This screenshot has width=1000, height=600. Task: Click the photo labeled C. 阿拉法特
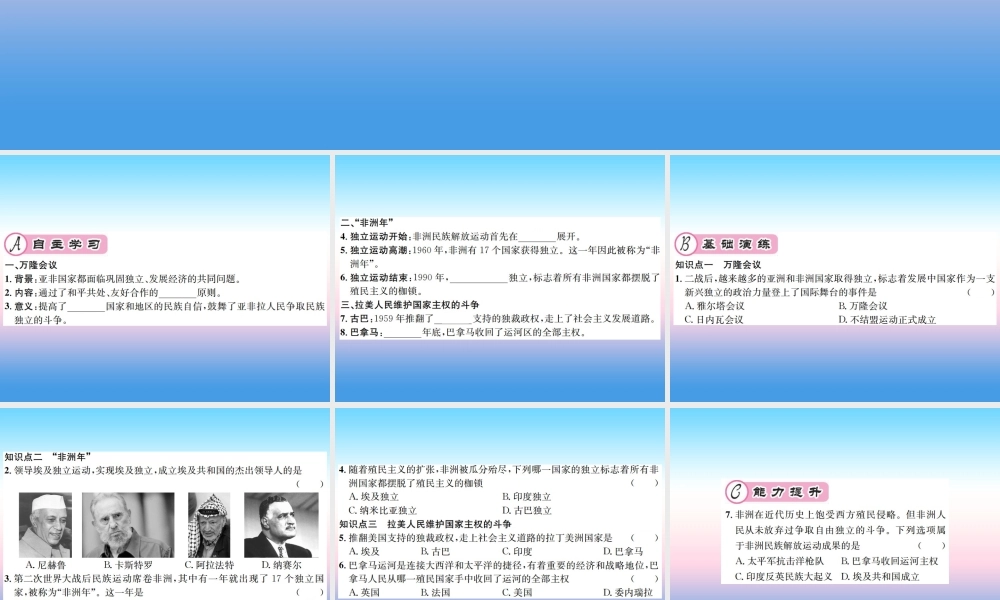tap(209, 525)
